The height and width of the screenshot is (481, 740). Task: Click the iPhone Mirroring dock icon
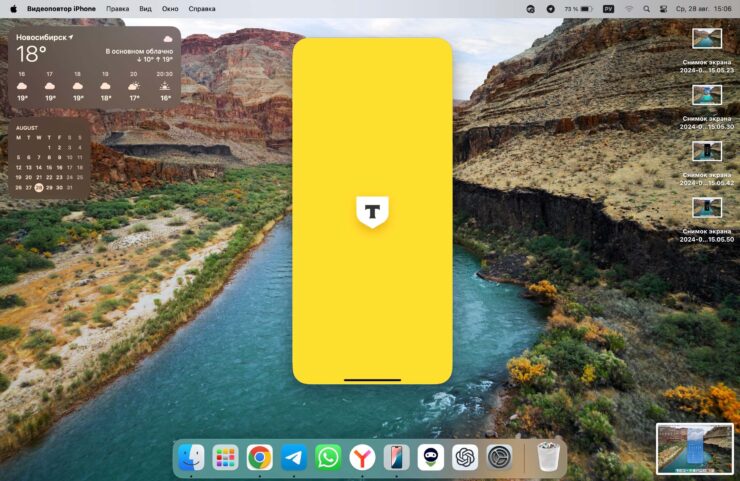(x=397, y=457)
